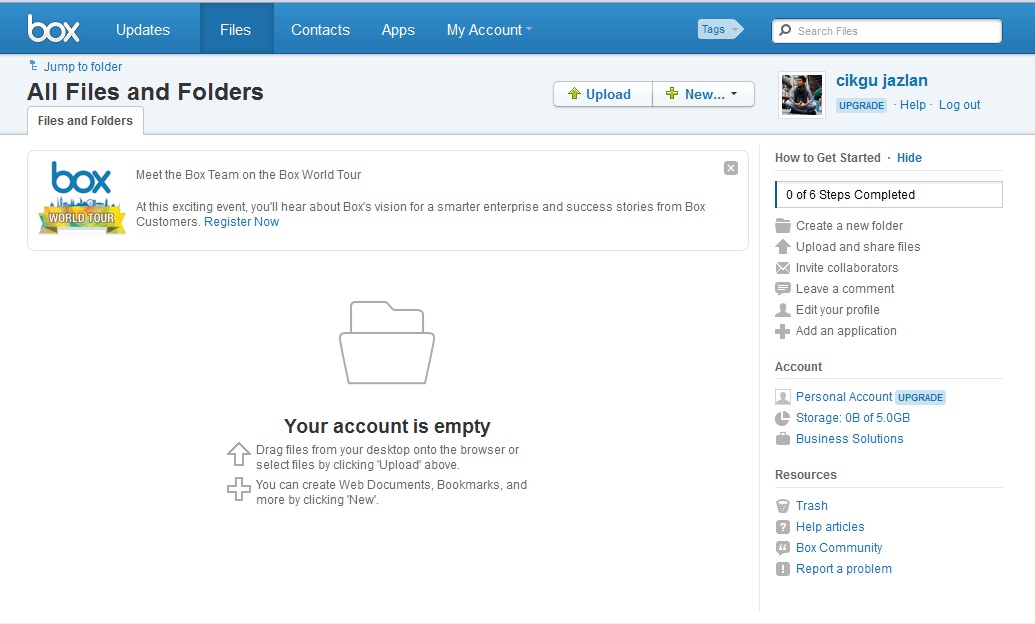Click the Business Solutions briefcase icon
The image size is (1035, 624).
(782, 438)
